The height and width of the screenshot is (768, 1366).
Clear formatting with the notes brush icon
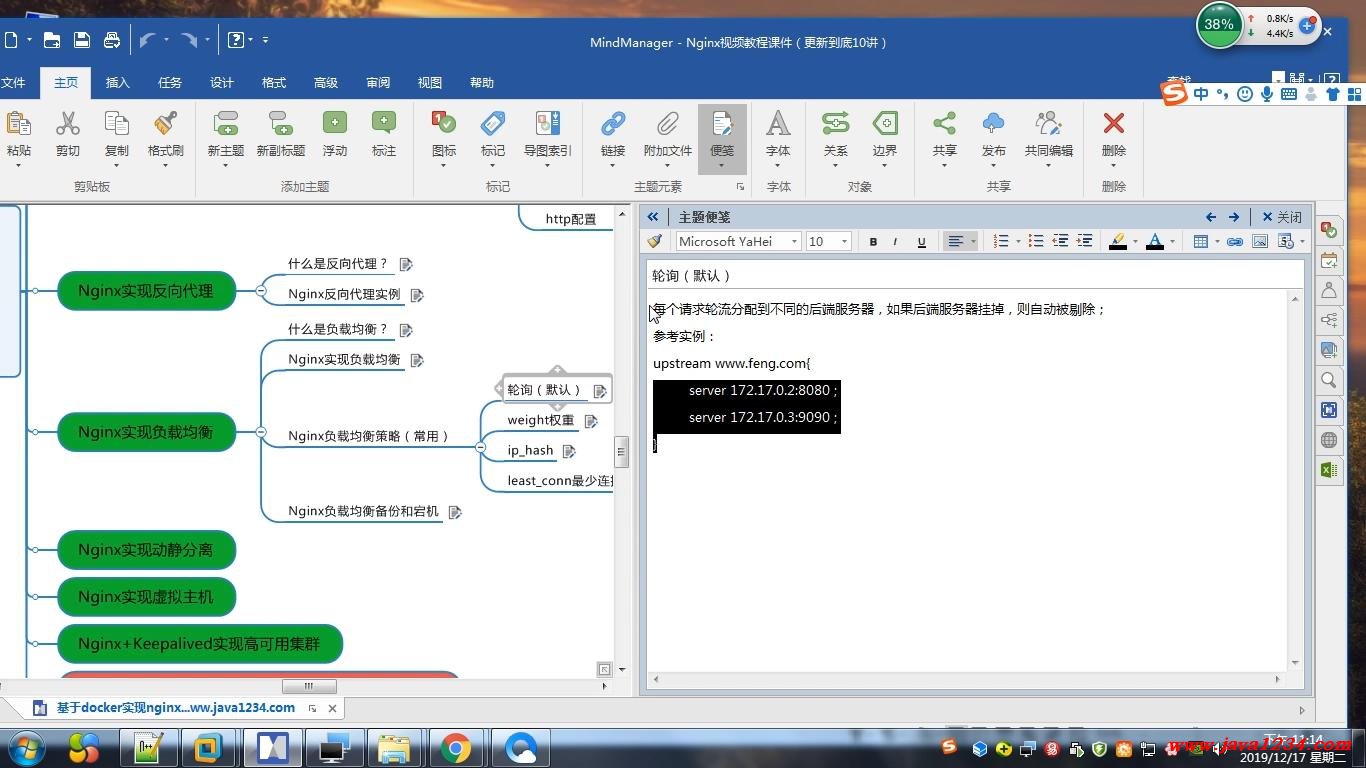pyautogui.click(x=655, y=241)
